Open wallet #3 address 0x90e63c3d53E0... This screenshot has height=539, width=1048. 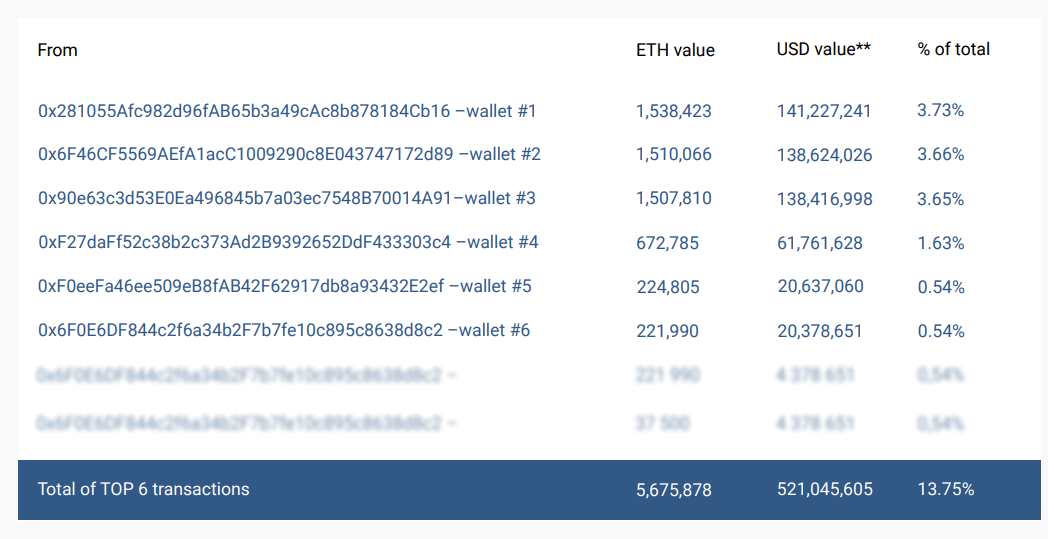point(287,199)
